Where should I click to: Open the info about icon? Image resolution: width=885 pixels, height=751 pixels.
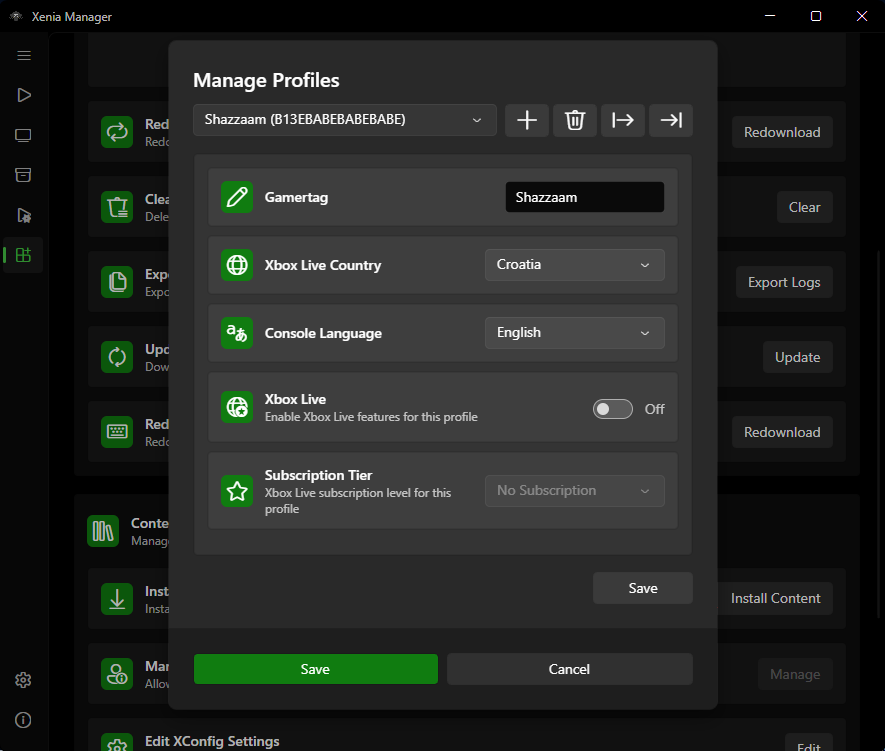click(23, 720)
